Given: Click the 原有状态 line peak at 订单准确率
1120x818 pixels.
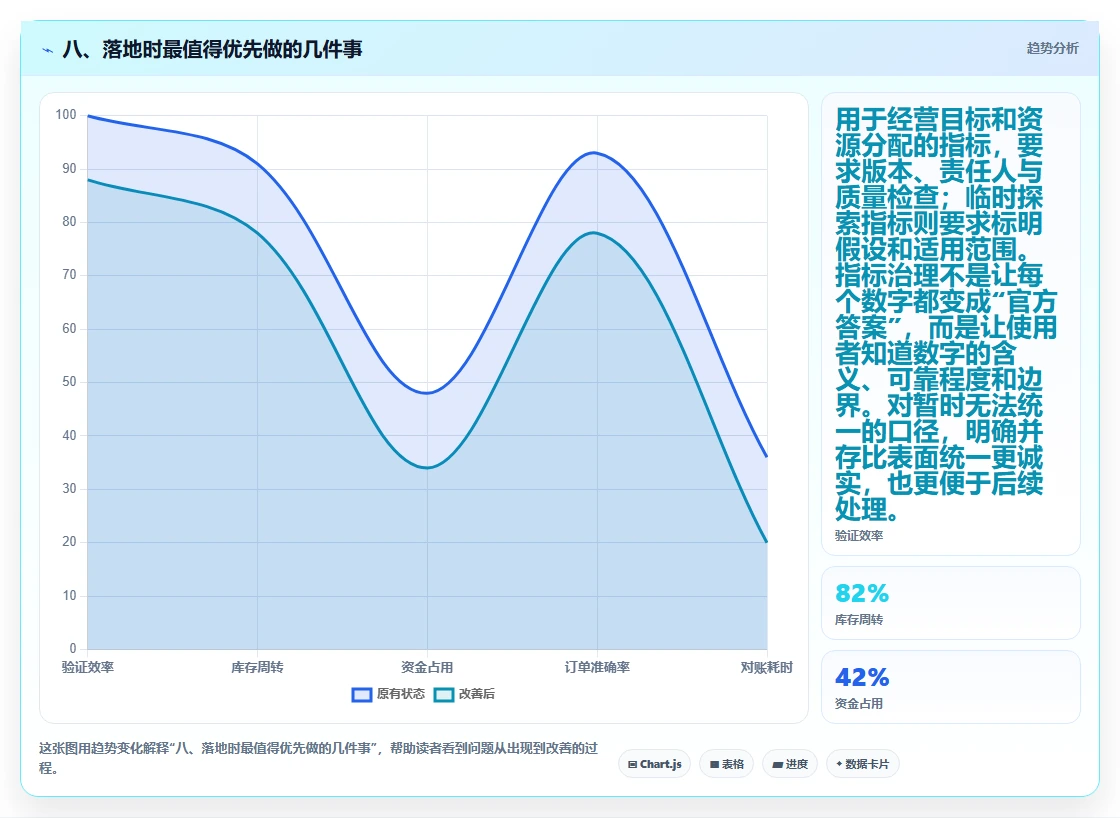Looking at the screenshot, I should point(594,153).
